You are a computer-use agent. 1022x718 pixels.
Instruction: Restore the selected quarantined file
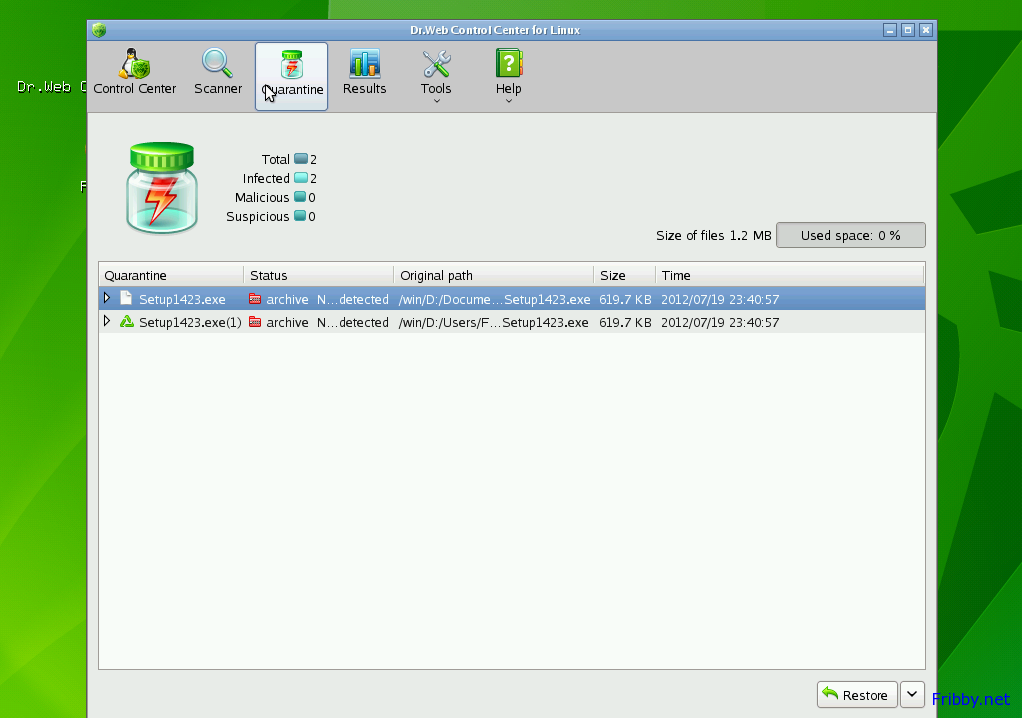[857, 695]
